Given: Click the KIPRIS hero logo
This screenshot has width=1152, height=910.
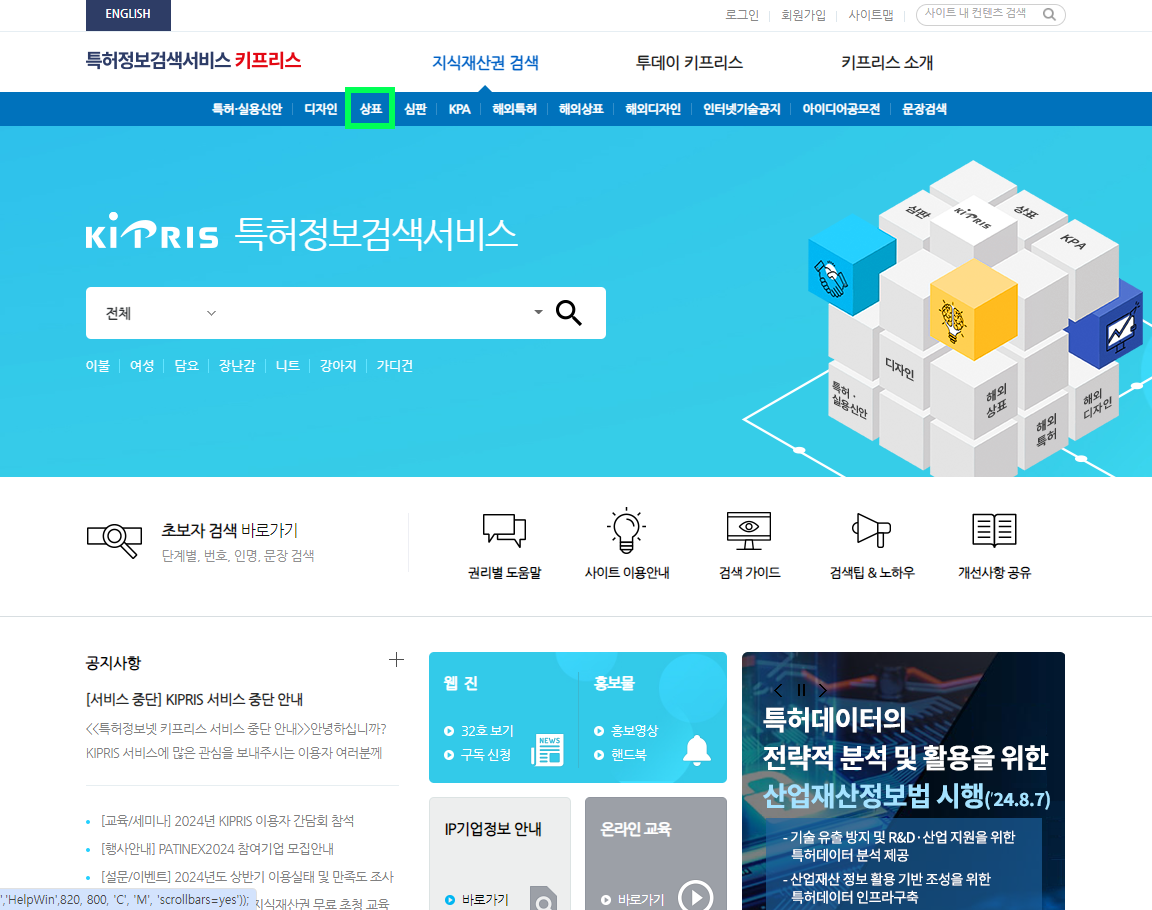Looking at the screenshot, I should click(x=152, y=232).
